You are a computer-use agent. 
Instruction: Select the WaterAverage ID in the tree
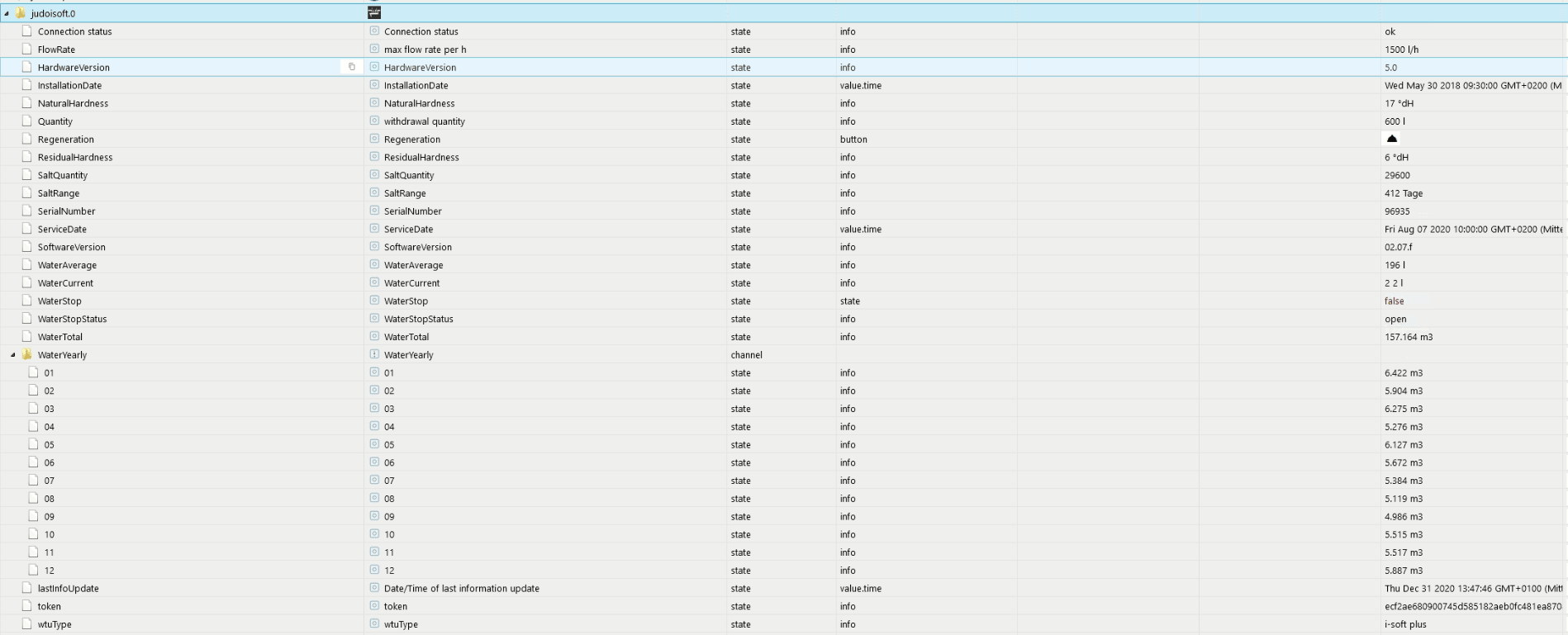tap(67, 265)
